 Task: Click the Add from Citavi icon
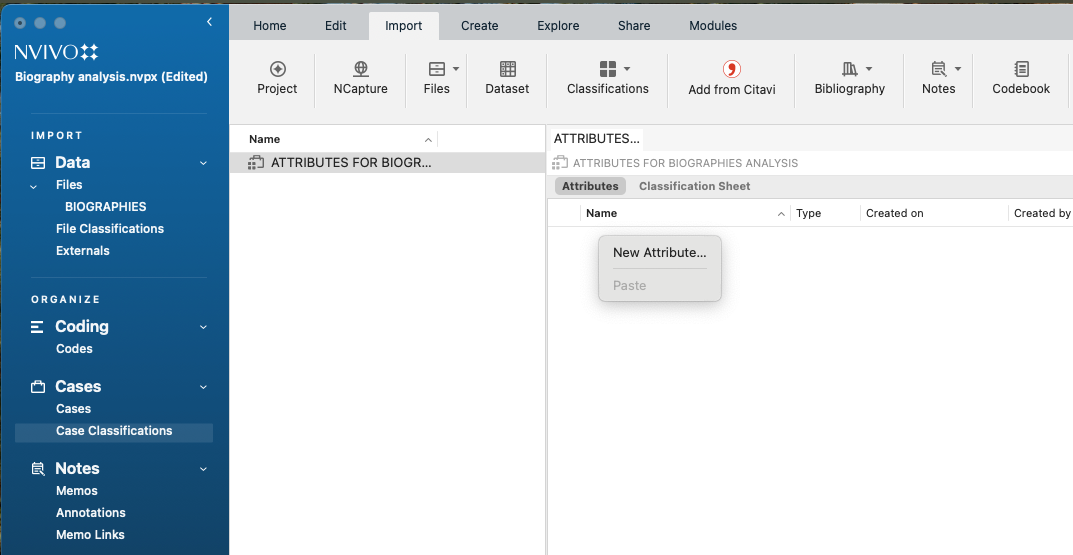coord(731,69)
